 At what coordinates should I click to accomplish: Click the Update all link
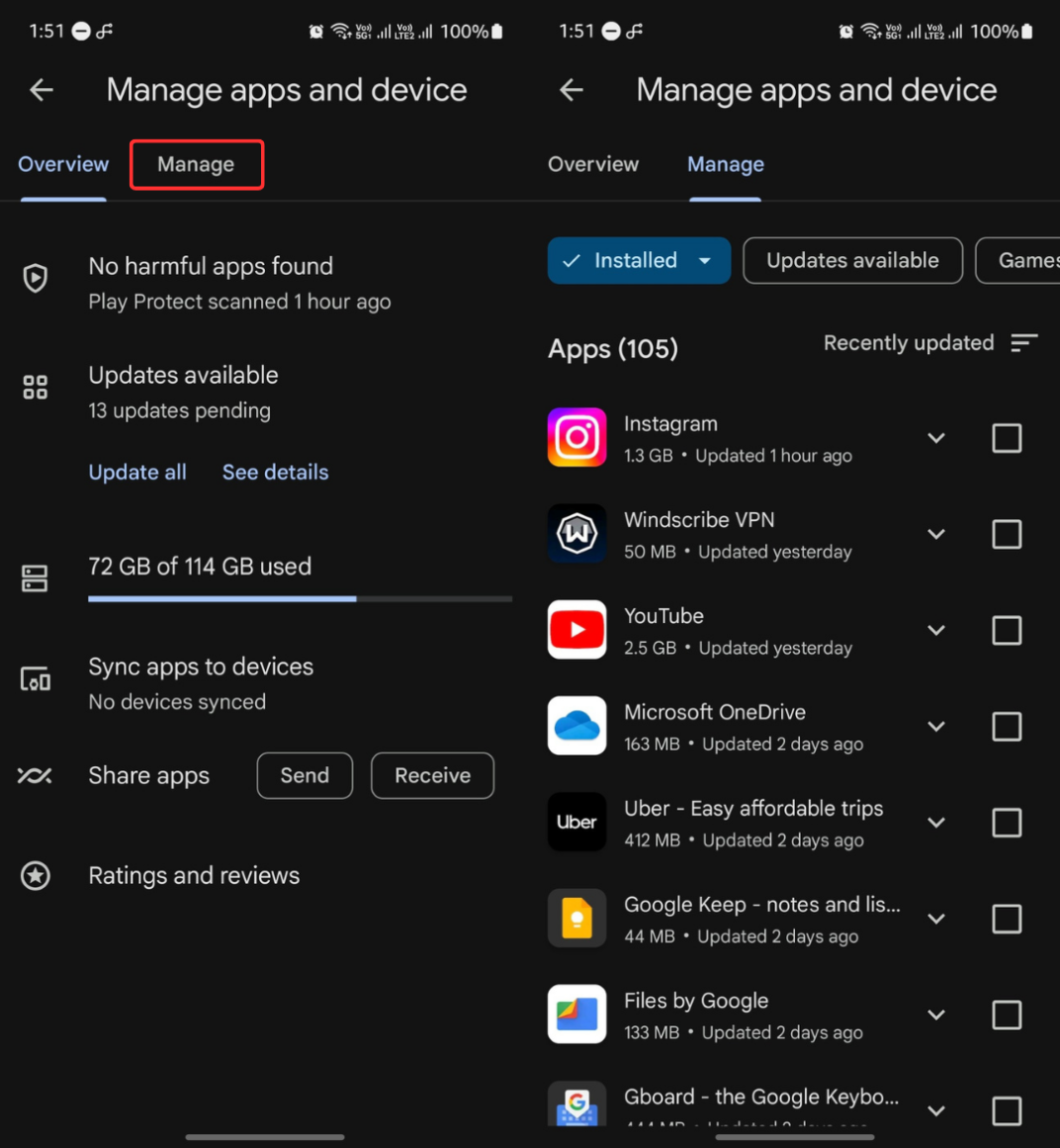tap(137, 471)
